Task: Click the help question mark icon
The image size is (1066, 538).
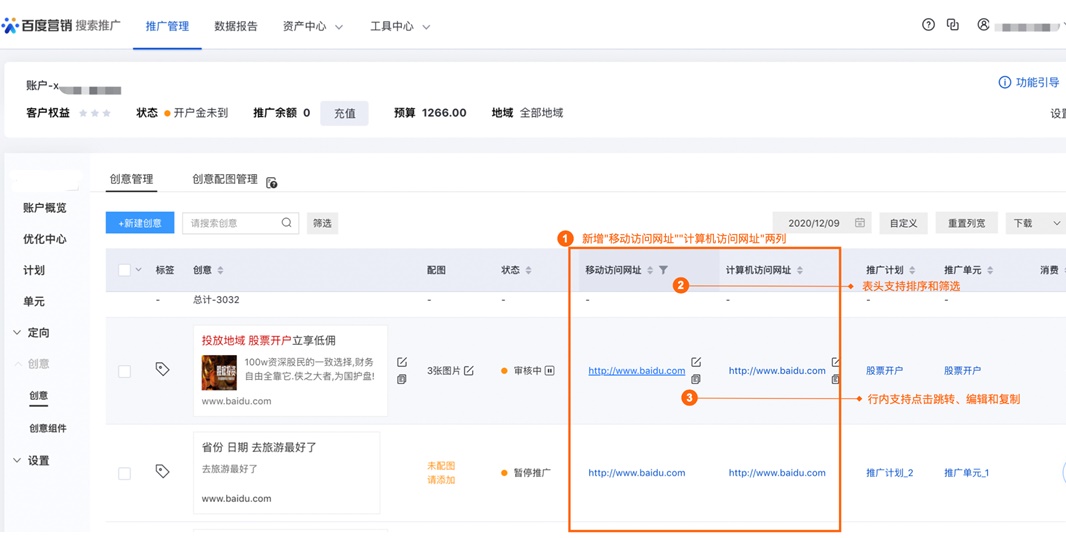Action: pyautogui.click(x=928, y=25)
